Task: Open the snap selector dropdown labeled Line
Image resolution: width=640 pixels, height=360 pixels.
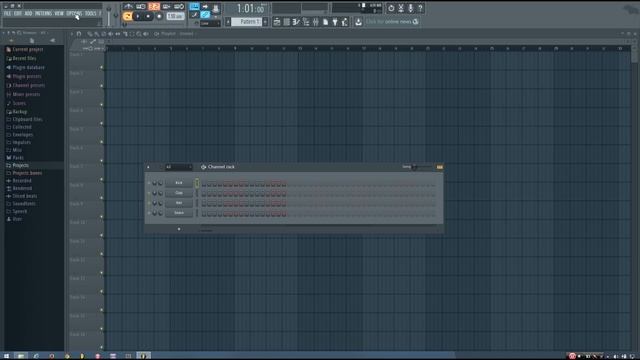Action: pos(210,24)
